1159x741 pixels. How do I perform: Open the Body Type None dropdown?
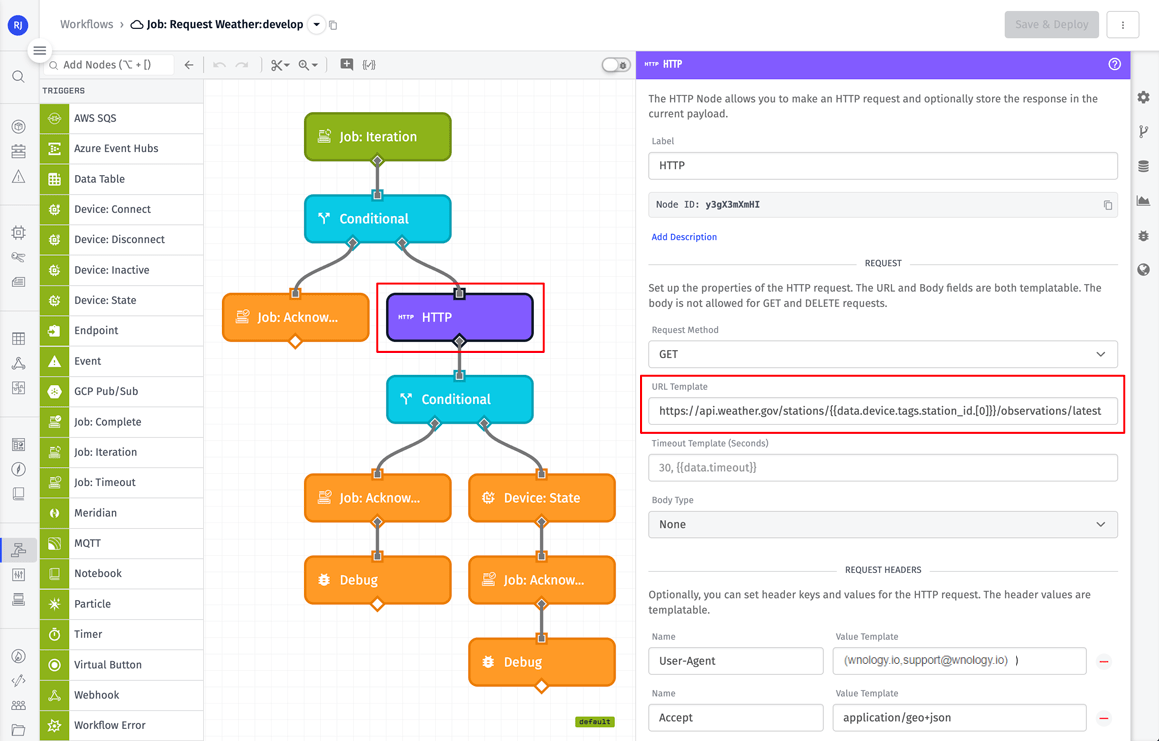click(883, 524)
